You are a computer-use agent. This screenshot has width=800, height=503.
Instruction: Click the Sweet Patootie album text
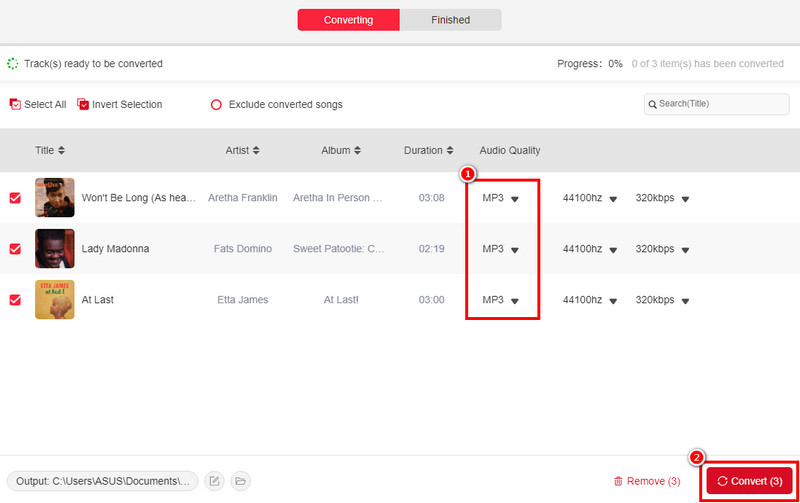339,248
